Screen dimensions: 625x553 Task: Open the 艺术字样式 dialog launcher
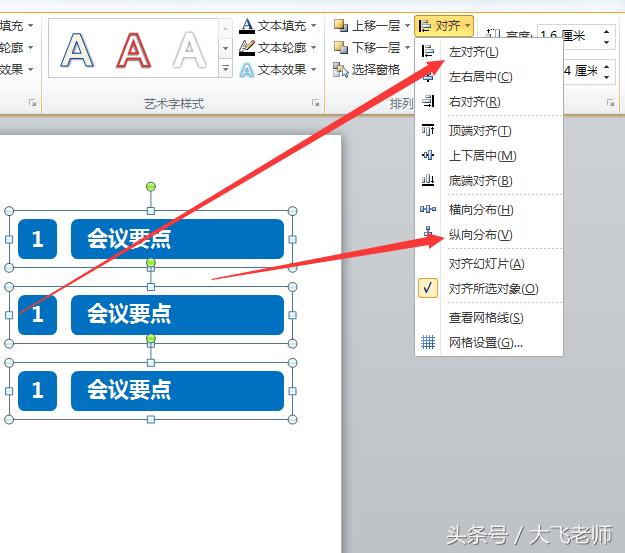(316, 103)
